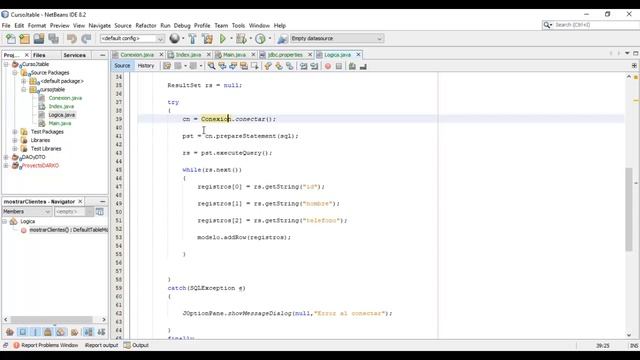Click the New File toolbar icon

pyautogui.click(x=11, y=39)
